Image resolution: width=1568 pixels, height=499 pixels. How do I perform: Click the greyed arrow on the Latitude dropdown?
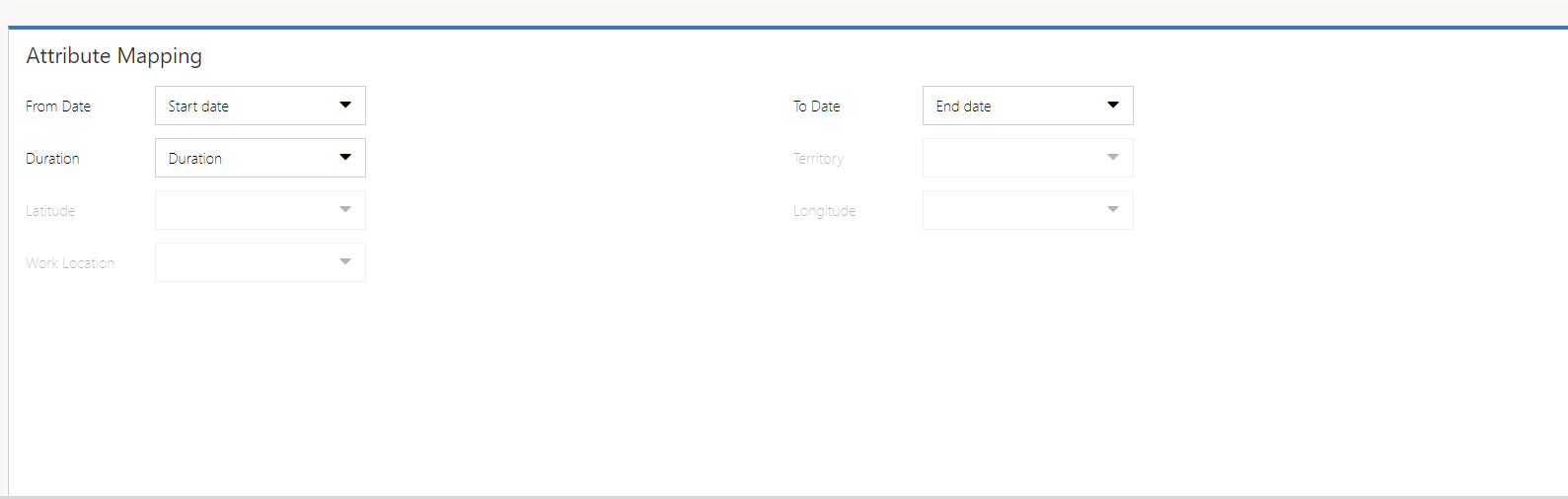[x=345, y=210]
